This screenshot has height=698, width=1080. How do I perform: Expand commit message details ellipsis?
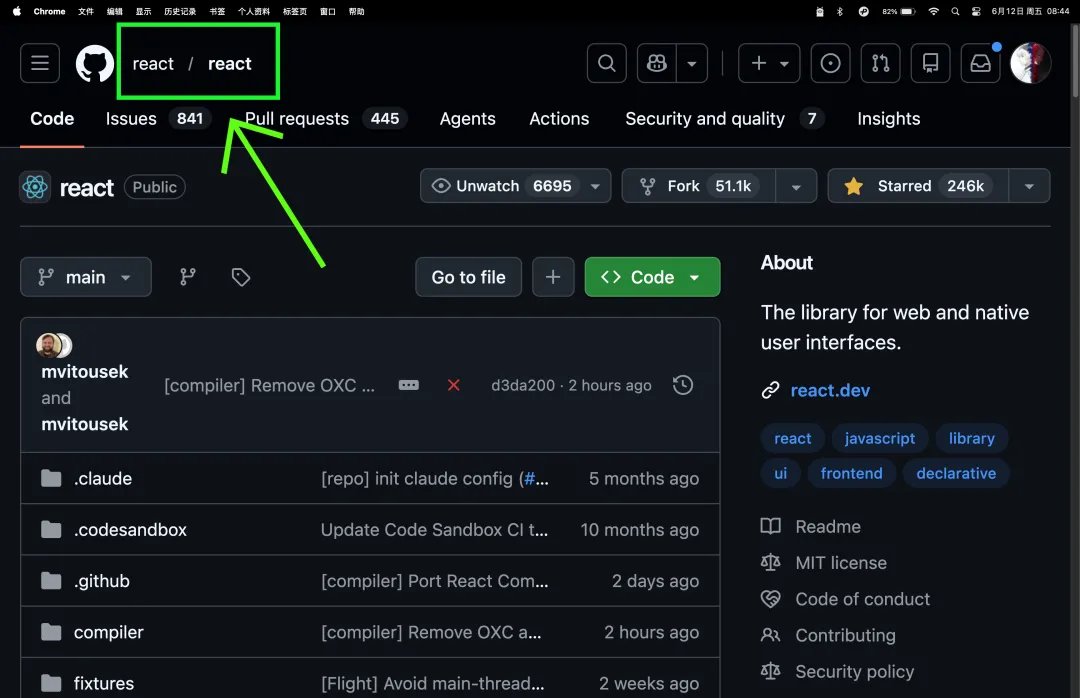[408, 385]
